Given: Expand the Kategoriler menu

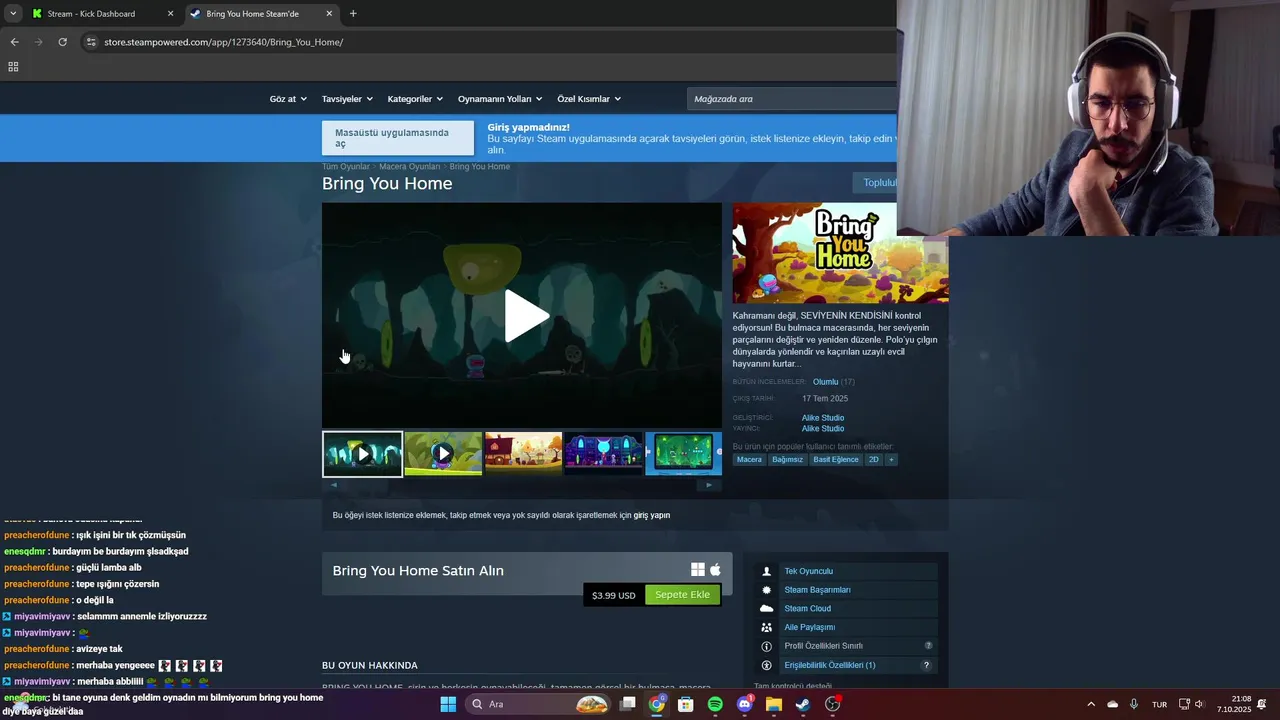Looking at the screenshot, I should click(415, 99).
